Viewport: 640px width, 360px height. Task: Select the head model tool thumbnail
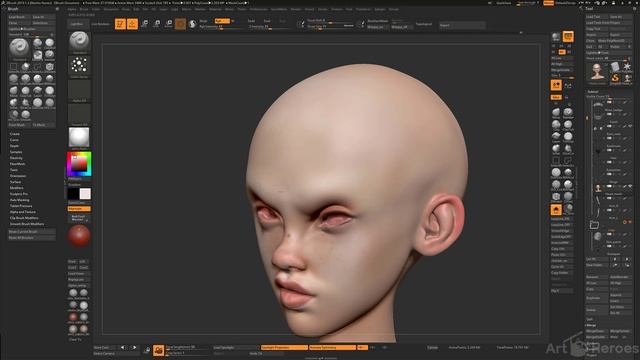click(x=597, y=72)
